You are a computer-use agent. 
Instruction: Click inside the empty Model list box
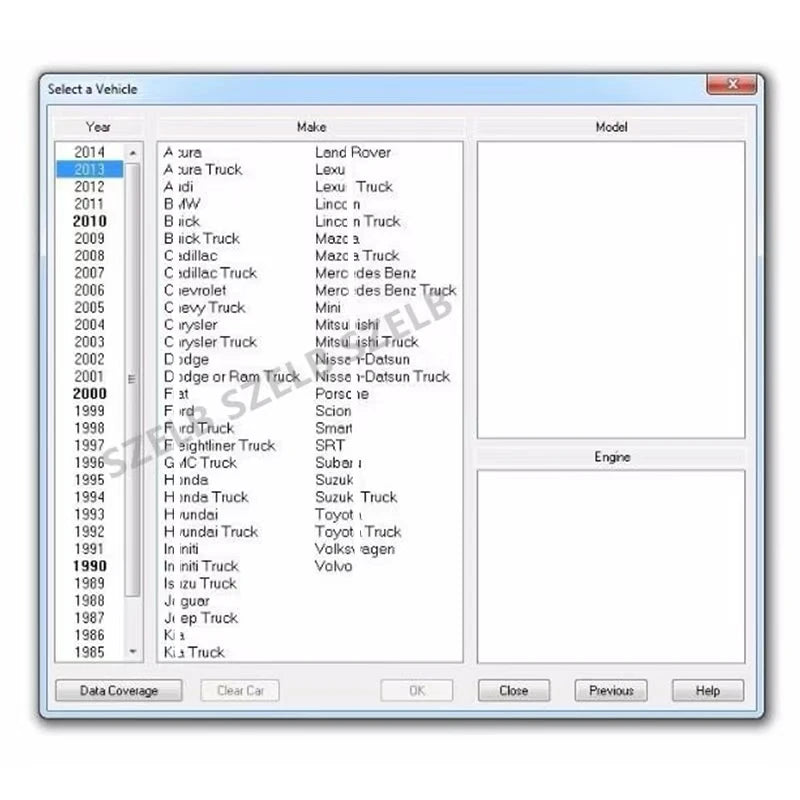(611, 289)
